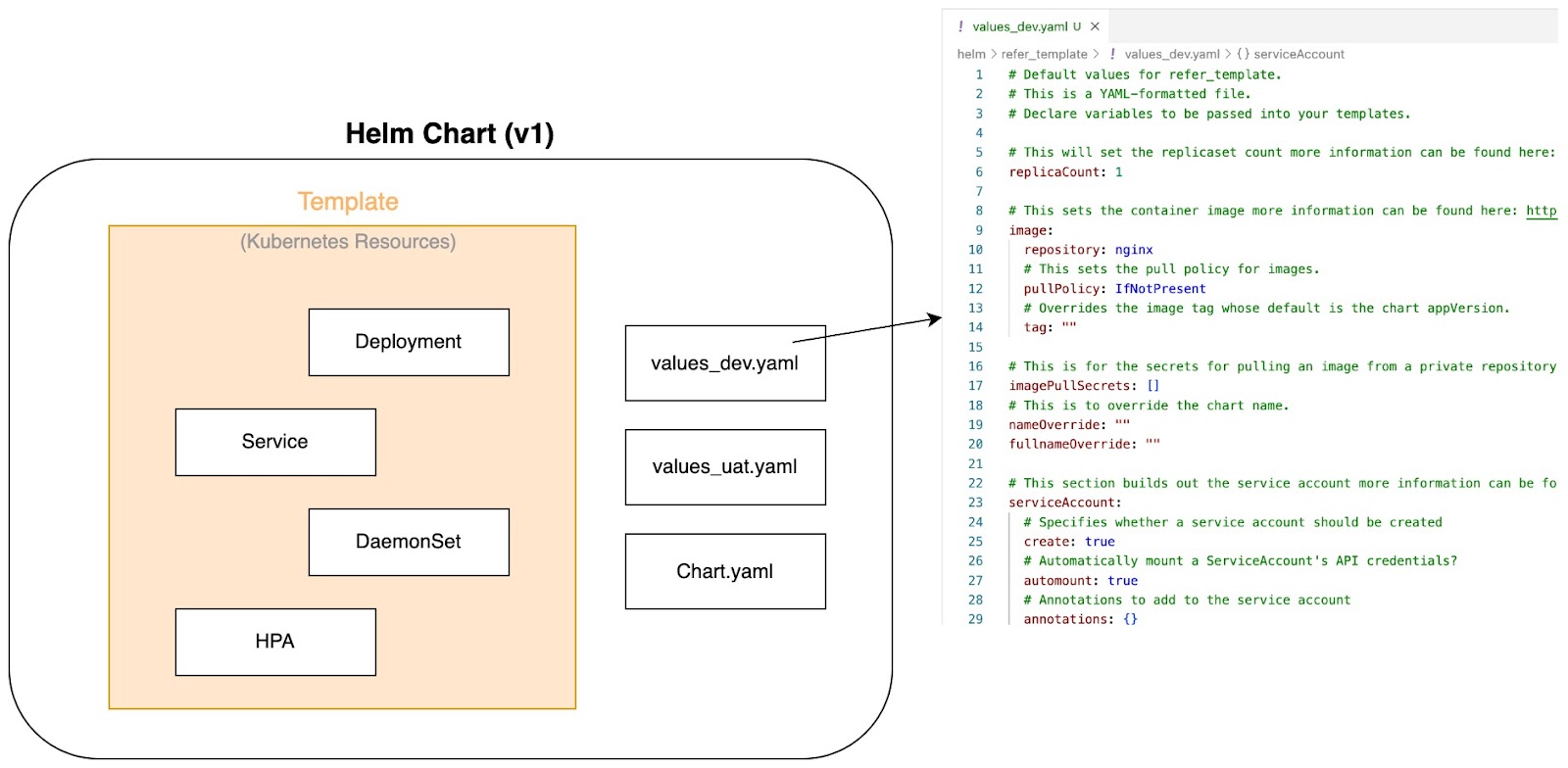Click comment '# This is a YAML-formatted file.'
The height and width of the screenshot is (768, 1568).
coord(1130,94)
